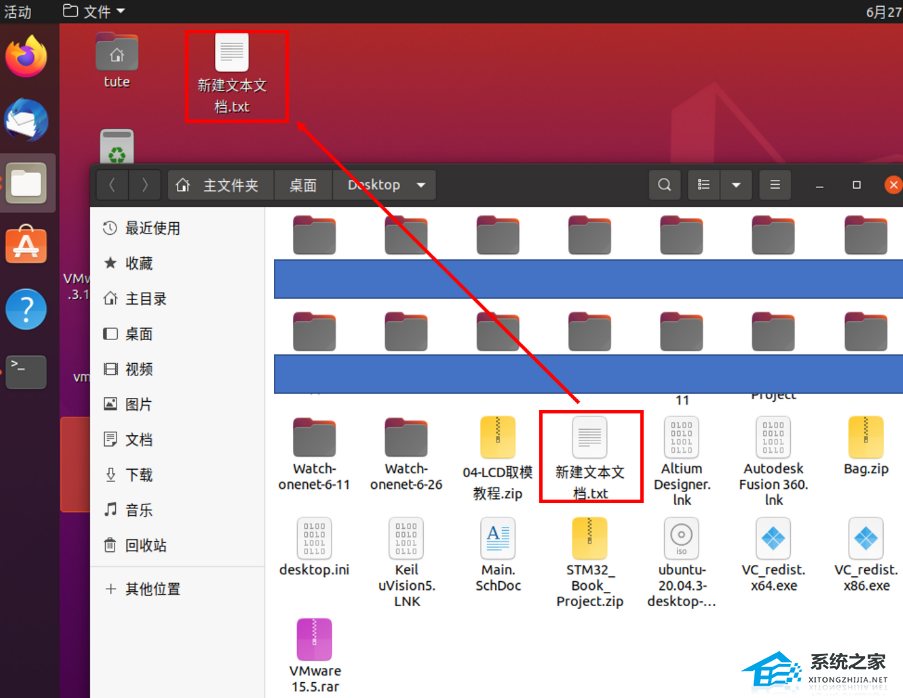Launch Terminal from the dock
Viewport: 903px width, 698px height.
pyautogui.click(x=26, y=372)
